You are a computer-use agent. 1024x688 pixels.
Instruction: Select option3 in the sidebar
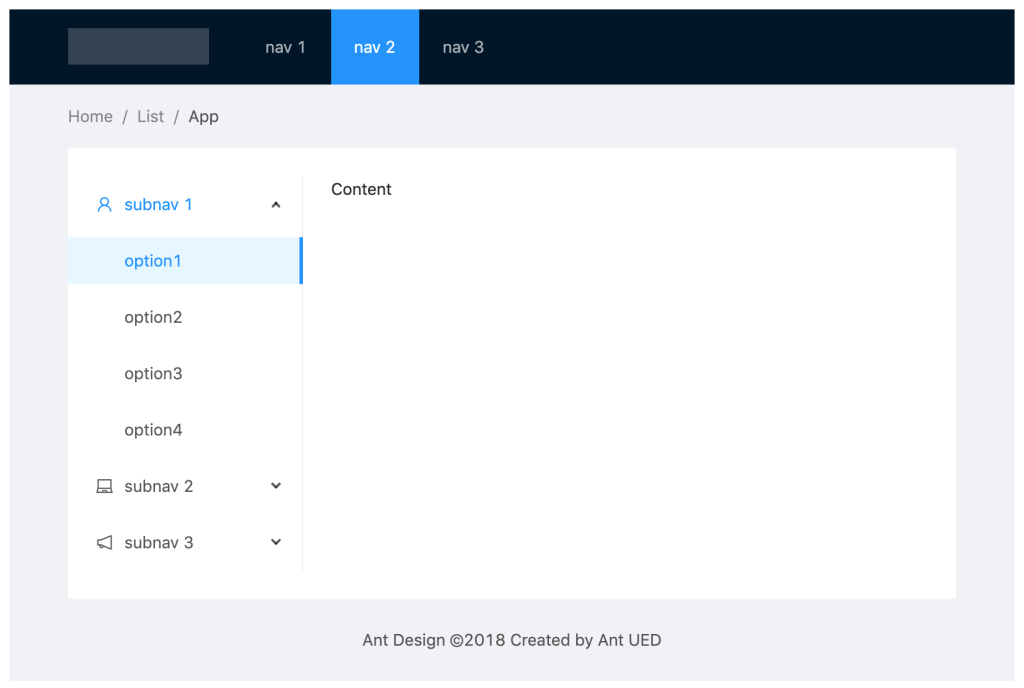153,373
